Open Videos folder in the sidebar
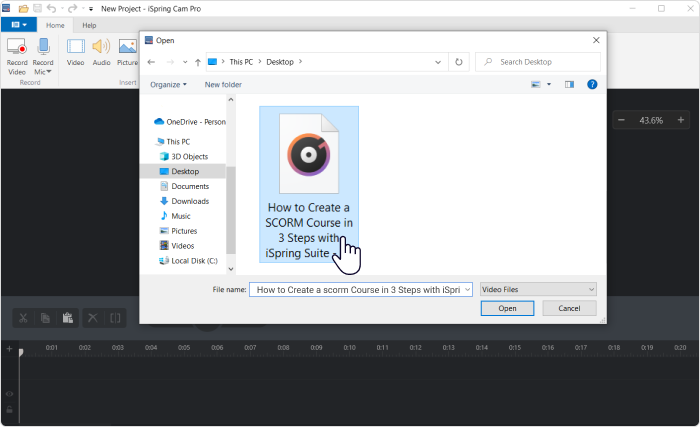The image size is (700, 427). [x=177, y=246]
